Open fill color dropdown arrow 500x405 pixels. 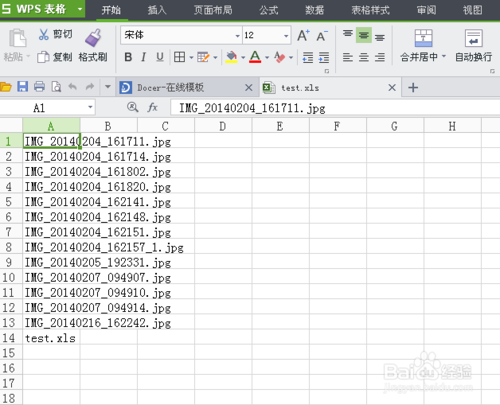point(243,58)
